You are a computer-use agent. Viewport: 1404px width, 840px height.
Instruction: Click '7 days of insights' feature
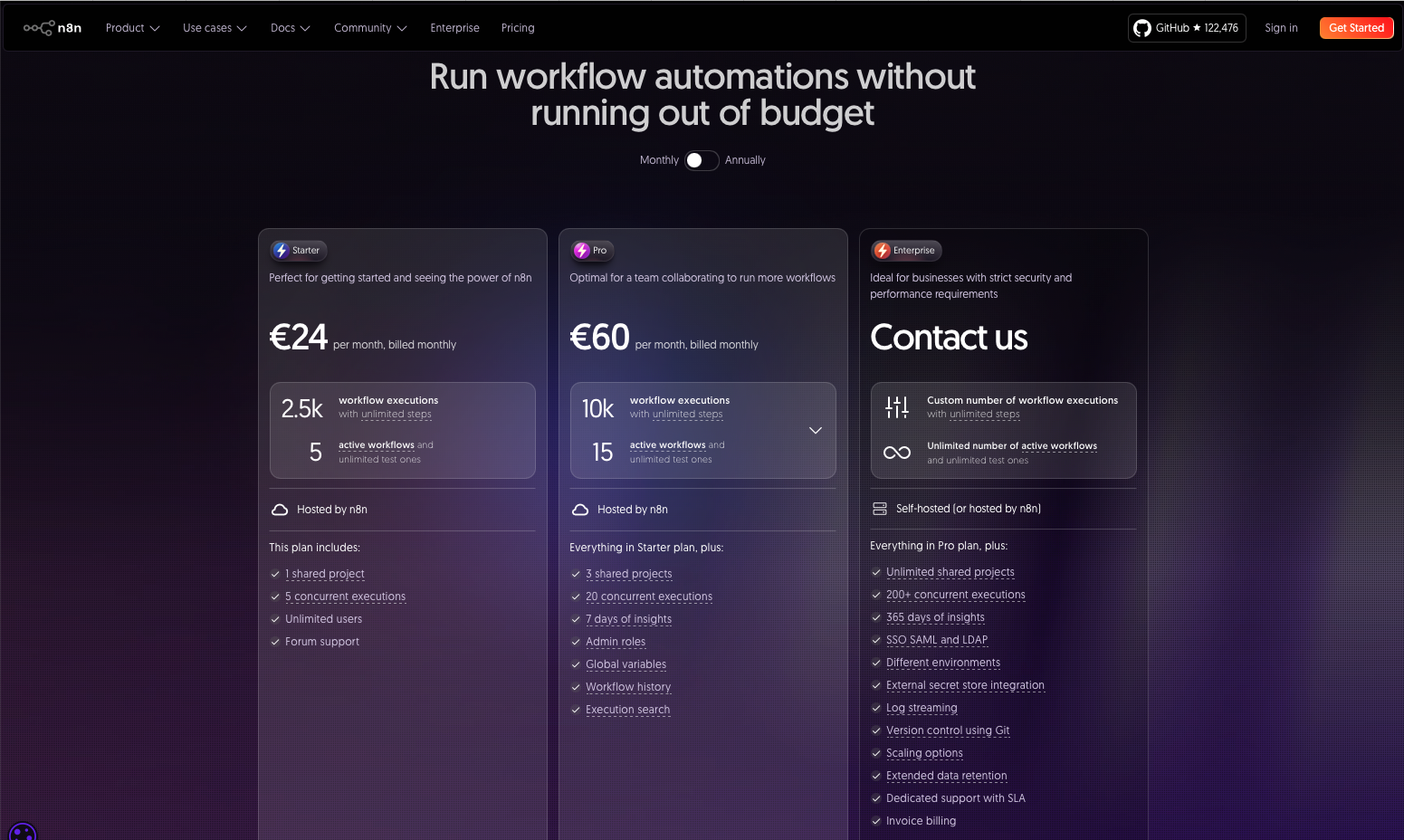click(628, 619)
